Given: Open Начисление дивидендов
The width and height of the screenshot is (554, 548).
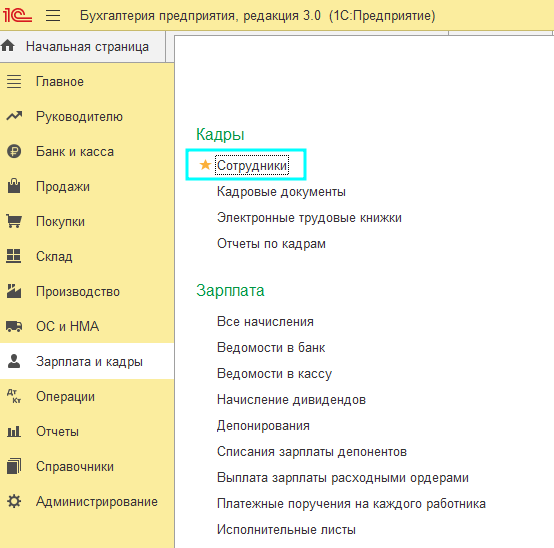Looking at the screenshot, I should click(291, 400).
